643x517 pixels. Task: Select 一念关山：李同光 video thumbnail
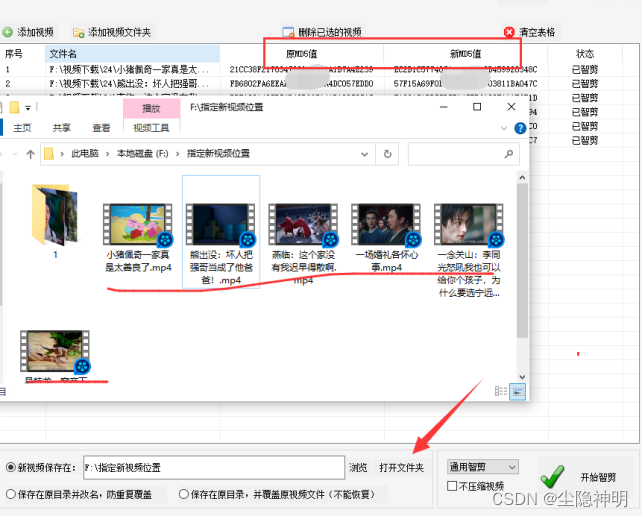469,224
